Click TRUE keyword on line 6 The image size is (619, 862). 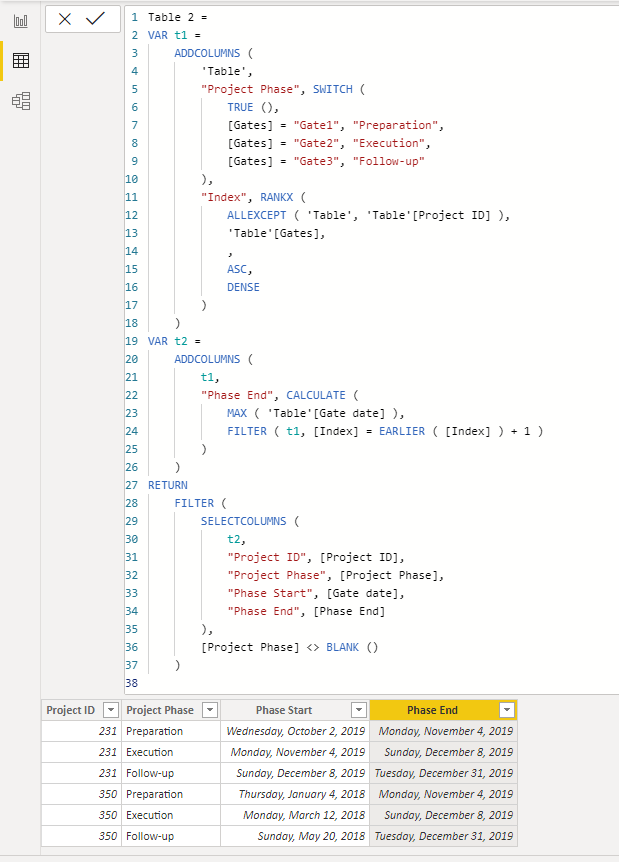[x=240, y=107]
